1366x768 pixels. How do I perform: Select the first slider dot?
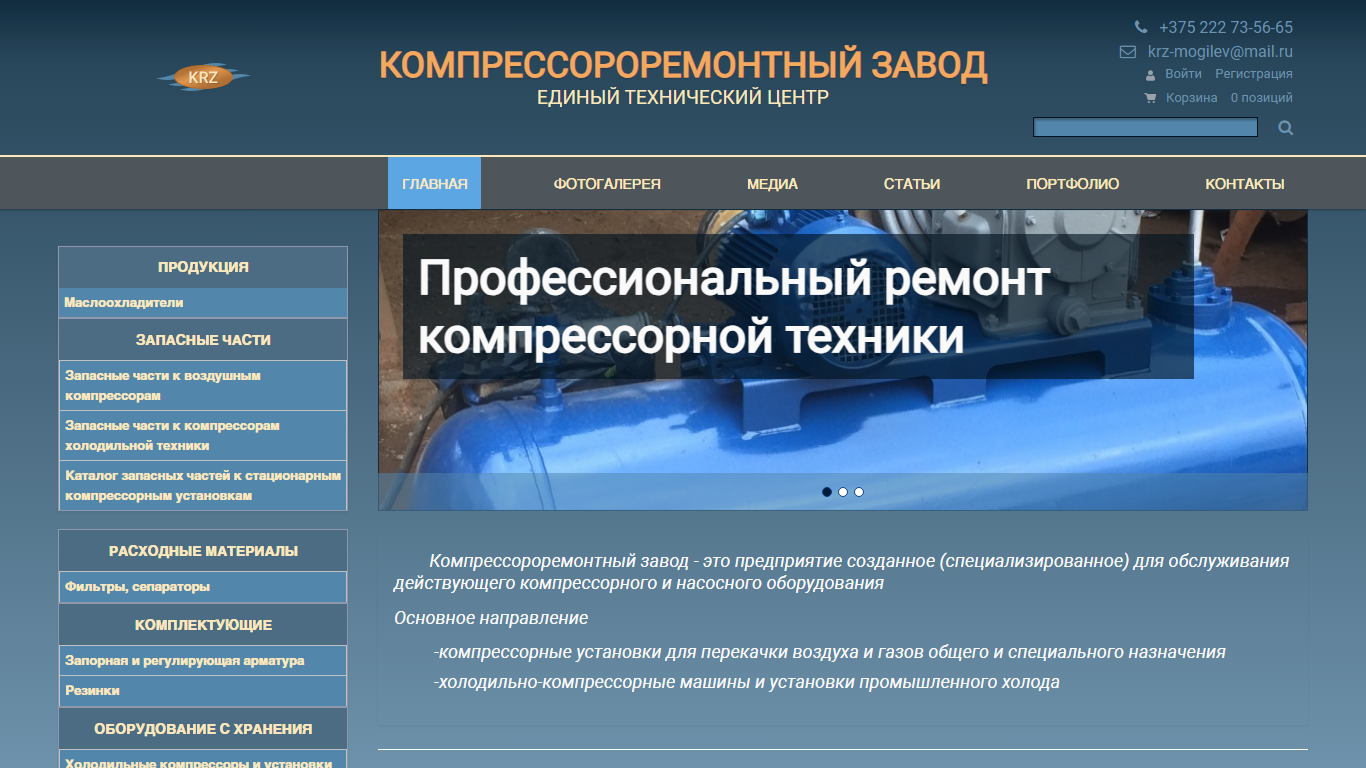click(x=827, y=492)
